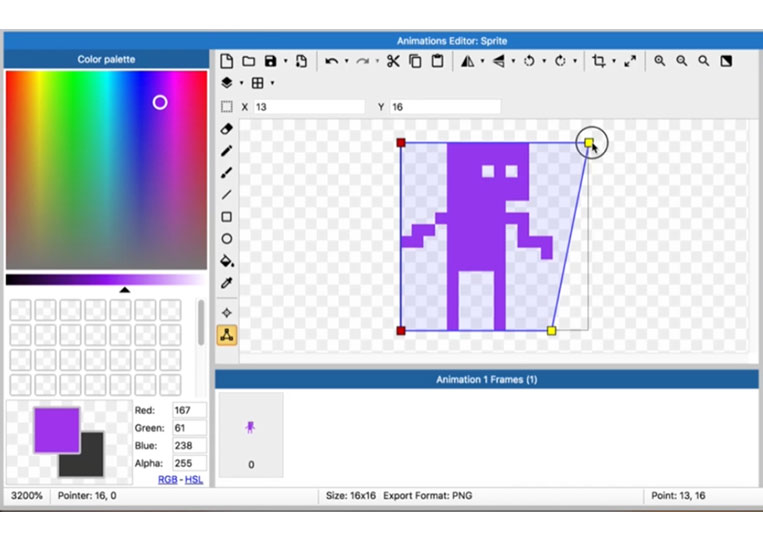The width and height of the screenshot is (763, 541).
Task: Open the save options dropdown arrow
Action: point(285,61)
